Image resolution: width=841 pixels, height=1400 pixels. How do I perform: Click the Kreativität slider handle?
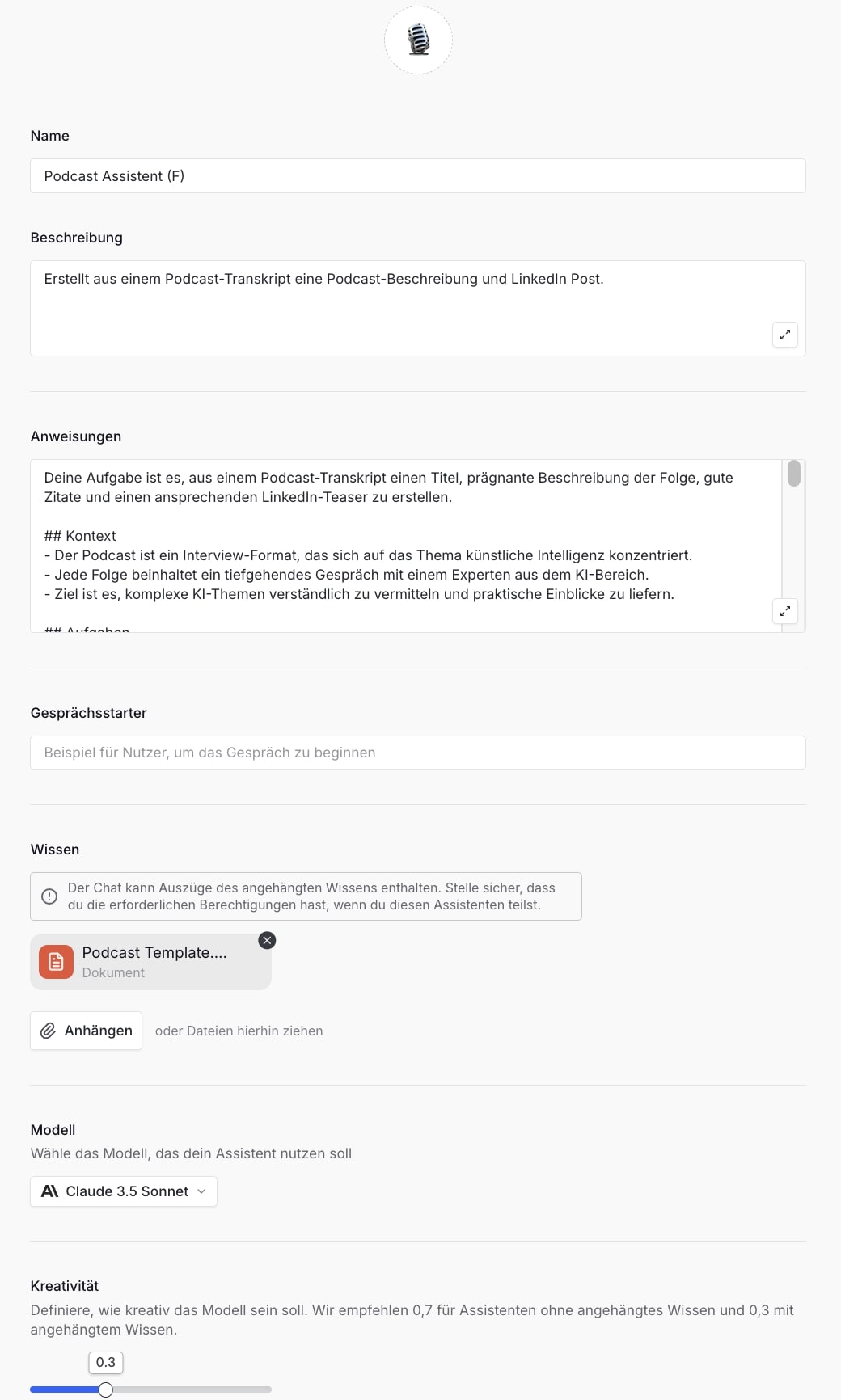click(x=105, y=1389)
